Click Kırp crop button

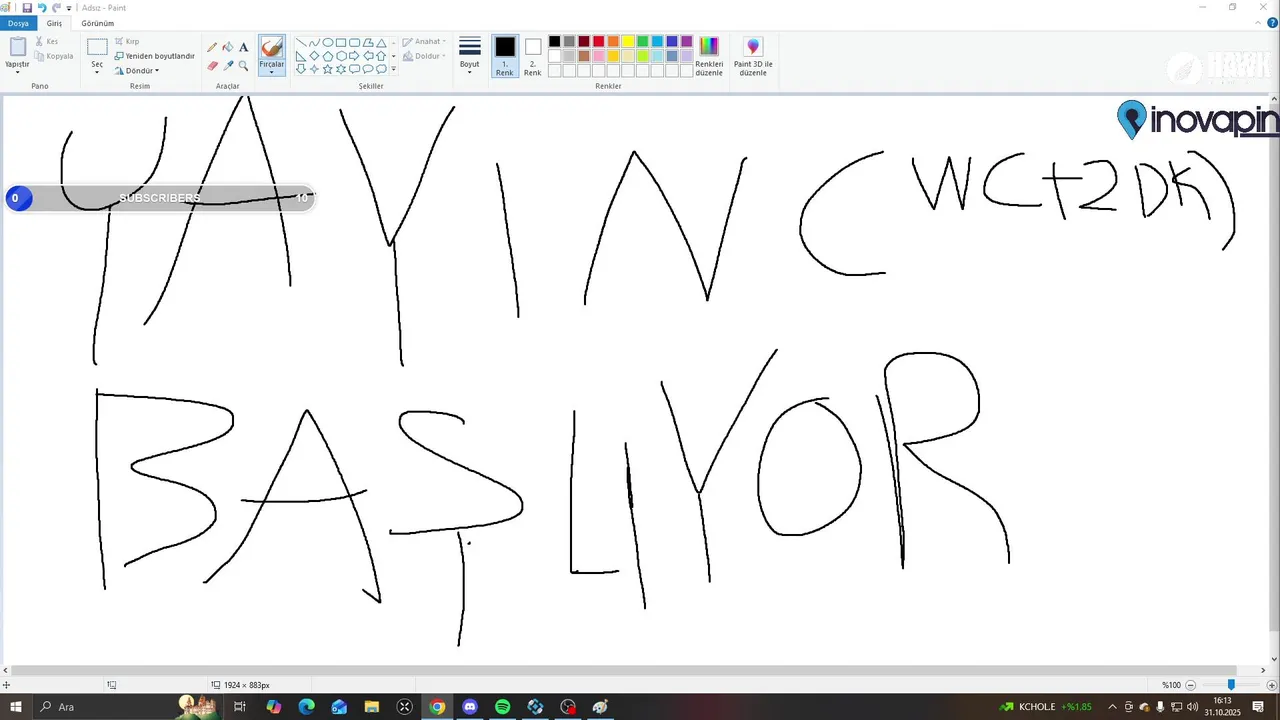click(127, 41)
